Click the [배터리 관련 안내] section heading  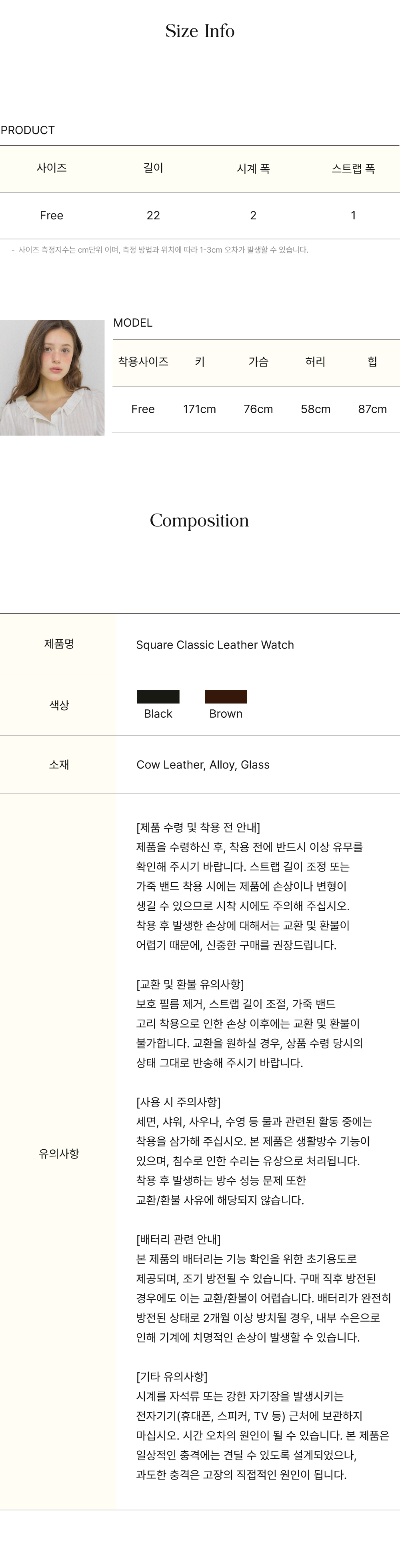point(178,1239)
